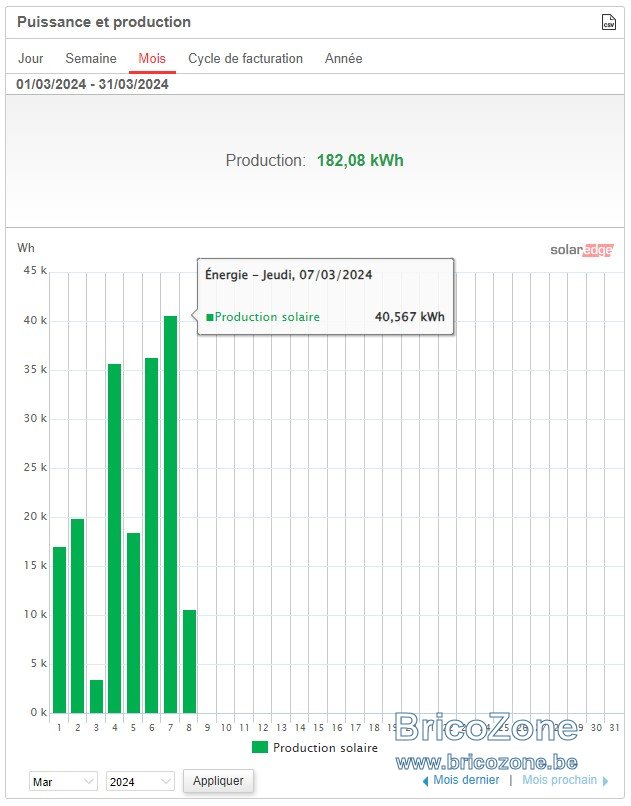Click the Production solaire legend label
Viewport: 631px width, 806px height.
(x=325, y=748)
